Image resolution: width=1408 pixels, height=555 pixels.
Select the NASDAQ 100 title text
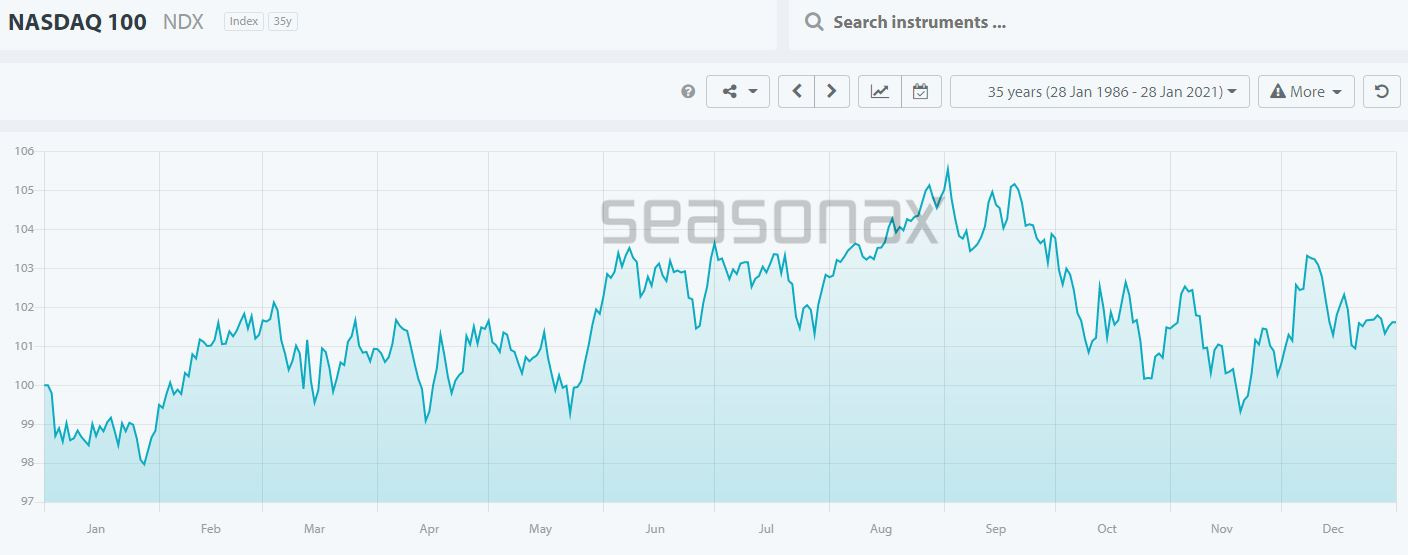(77, 22)
